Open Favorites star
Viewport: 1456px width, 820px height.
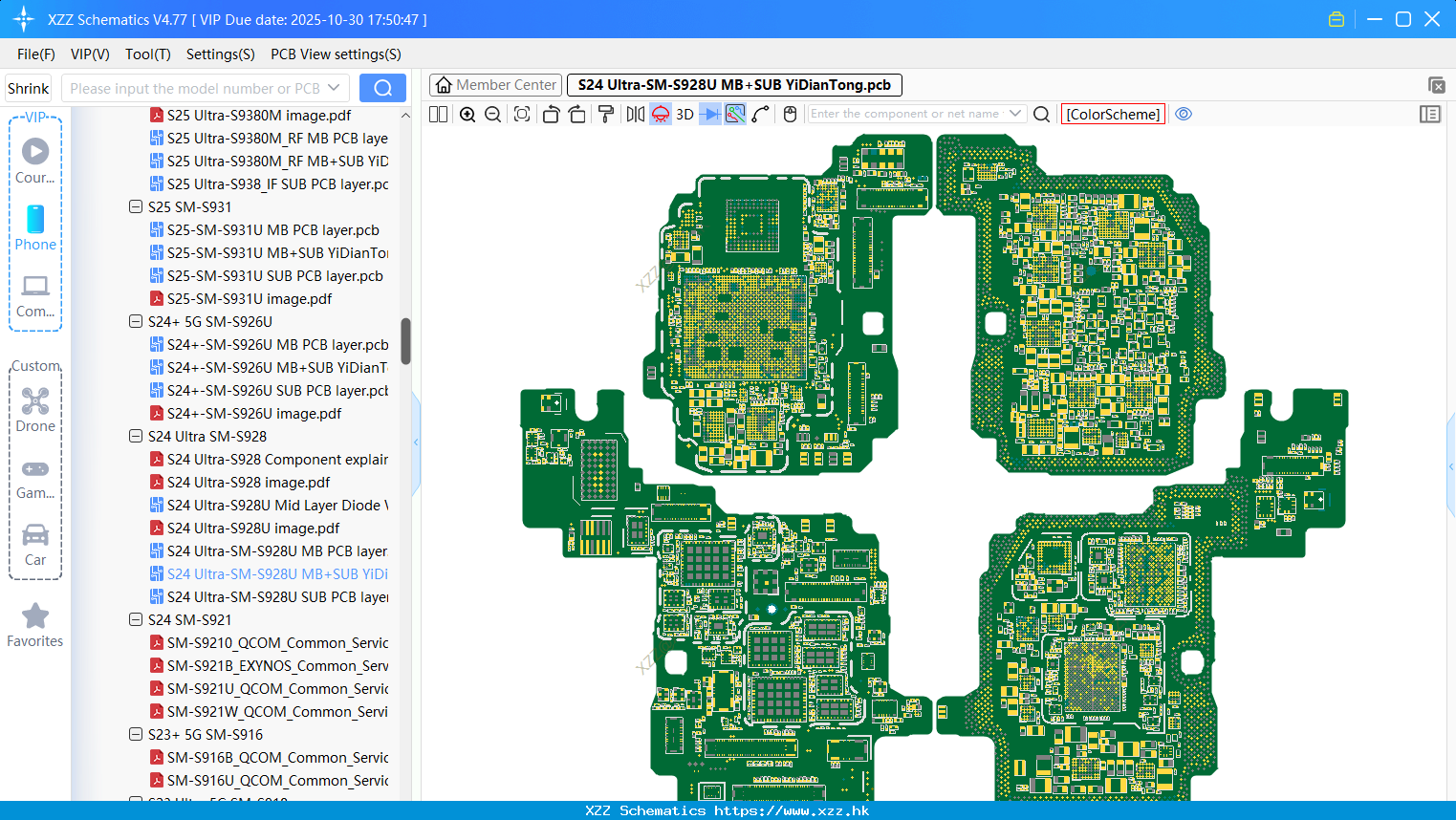pos(35,626)
